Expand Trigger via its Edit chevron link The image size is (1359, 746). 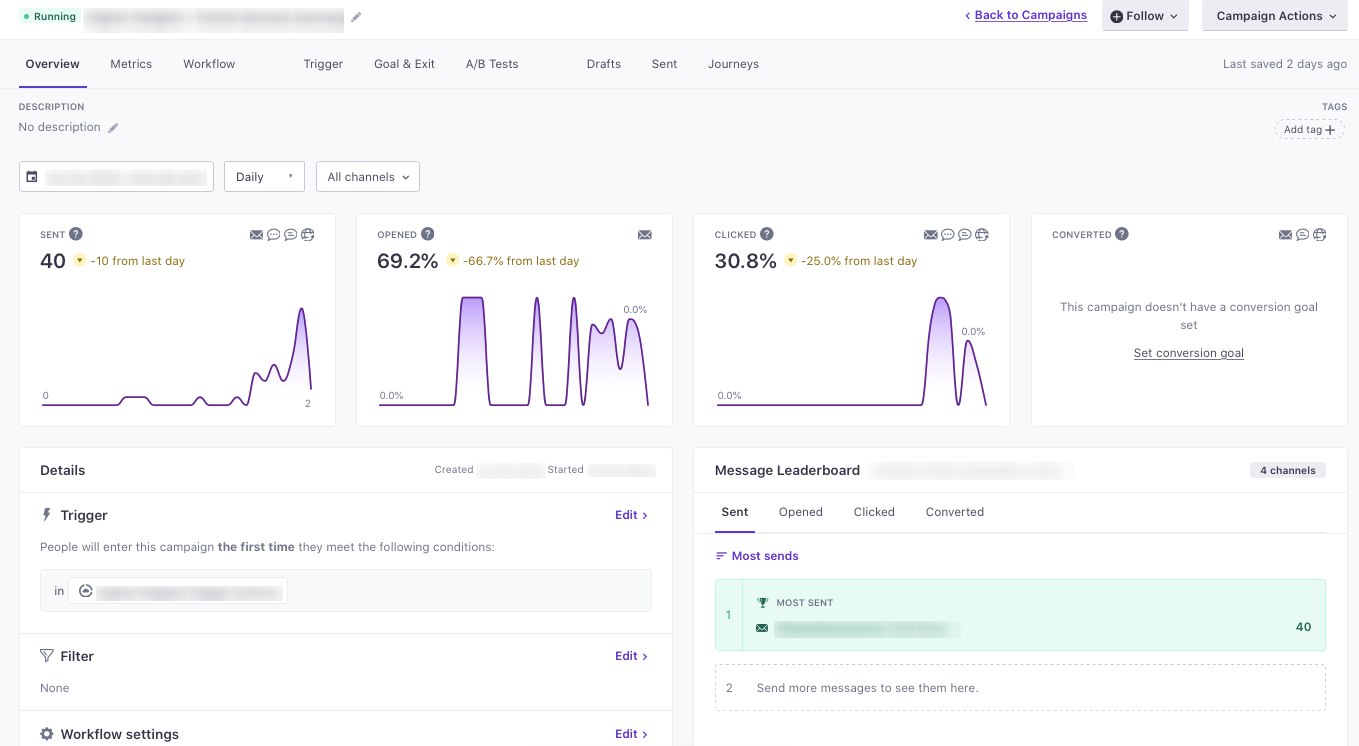coord(631,515)
